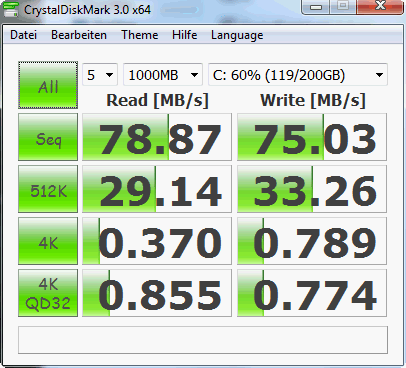Click the empty comment field at bottom
406x368 pixels.
click(x=203, y=340)
